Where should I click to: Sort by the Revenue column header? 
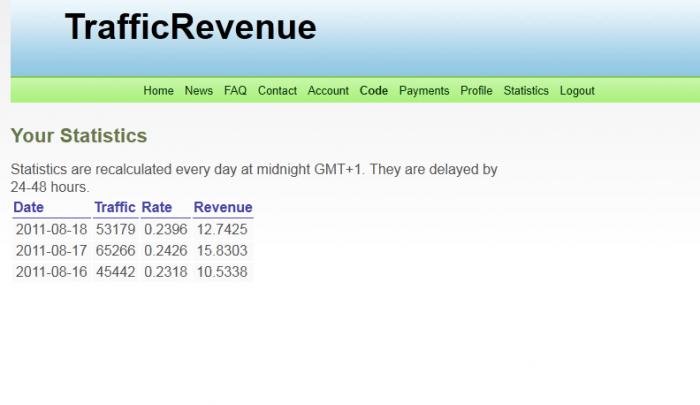tap(223, 207)
